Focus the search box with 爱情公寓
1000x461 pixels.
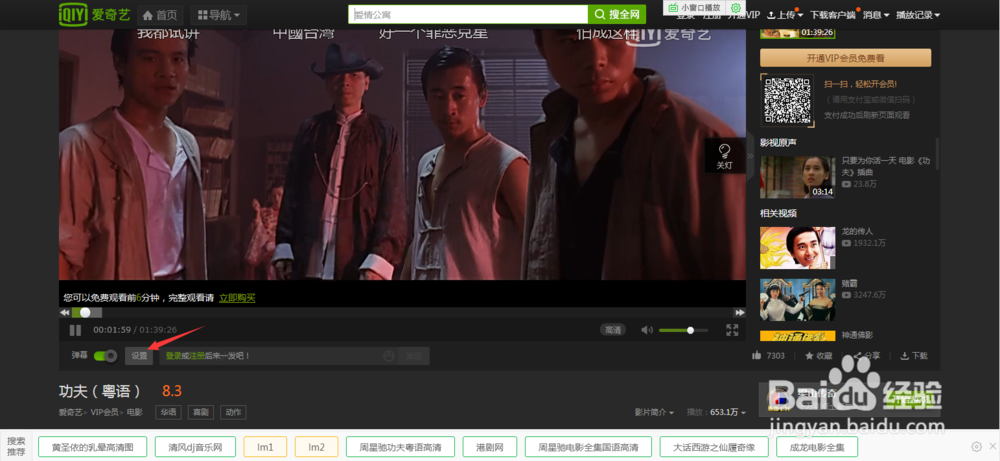point(468,14)
